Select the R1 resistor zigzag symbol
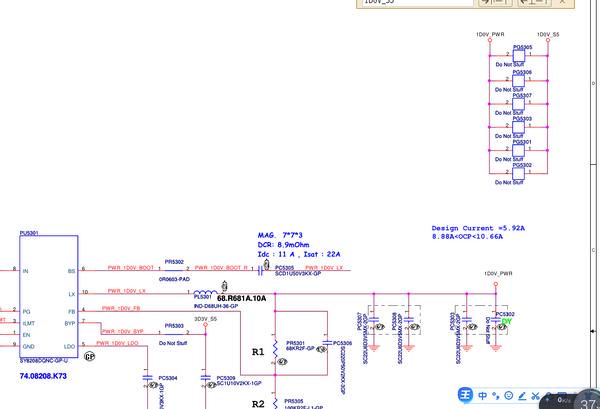Screen dimensions: 600x409 (275, 349)
